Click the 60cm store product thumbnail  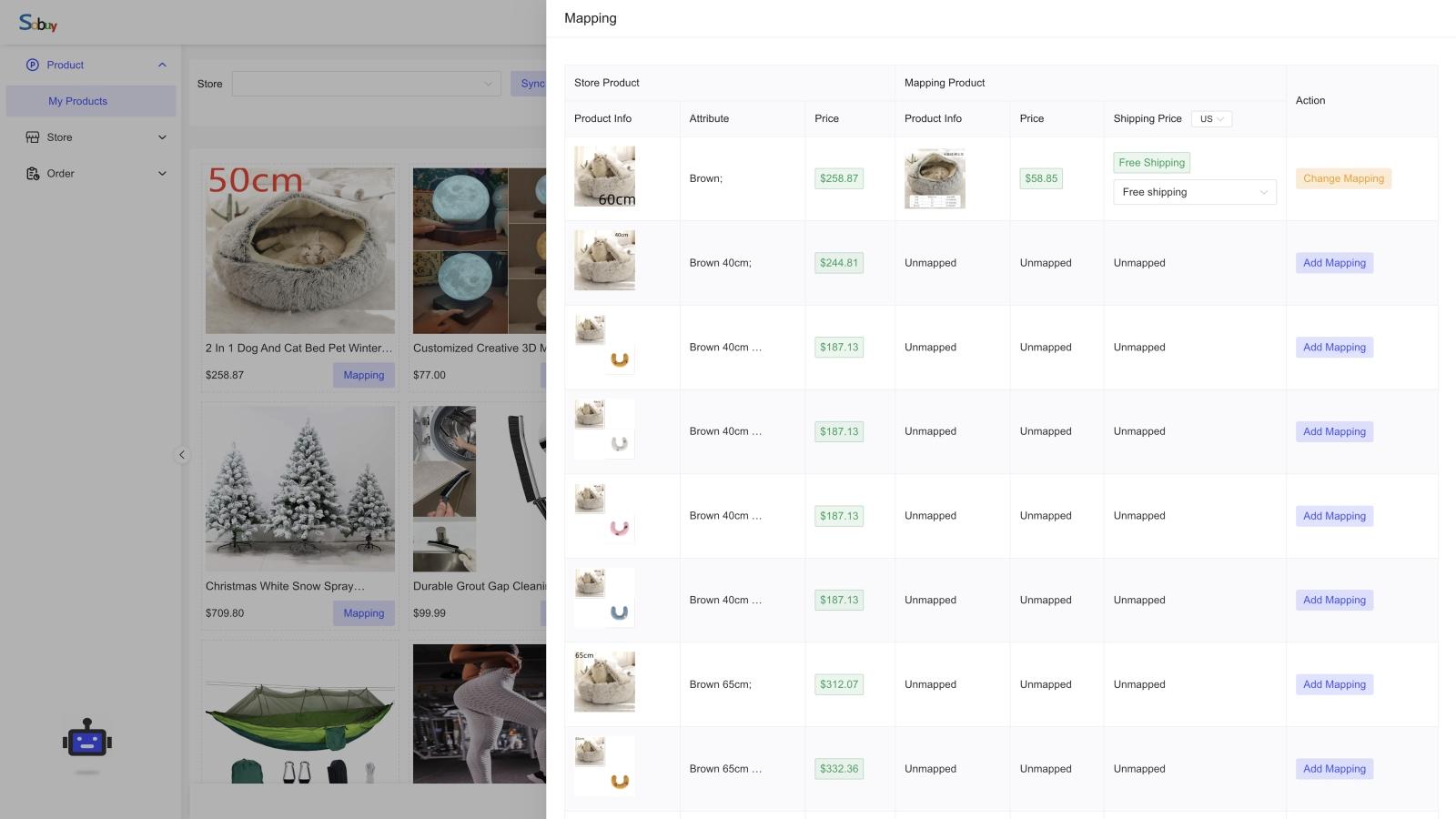coord(604,177)
